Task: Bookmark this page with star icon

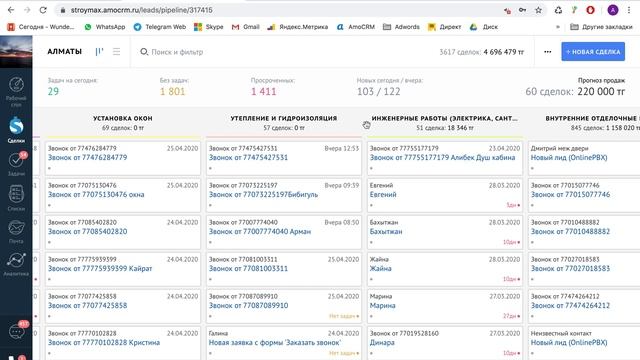Action: pyautogui.click(x=538, y=10)
